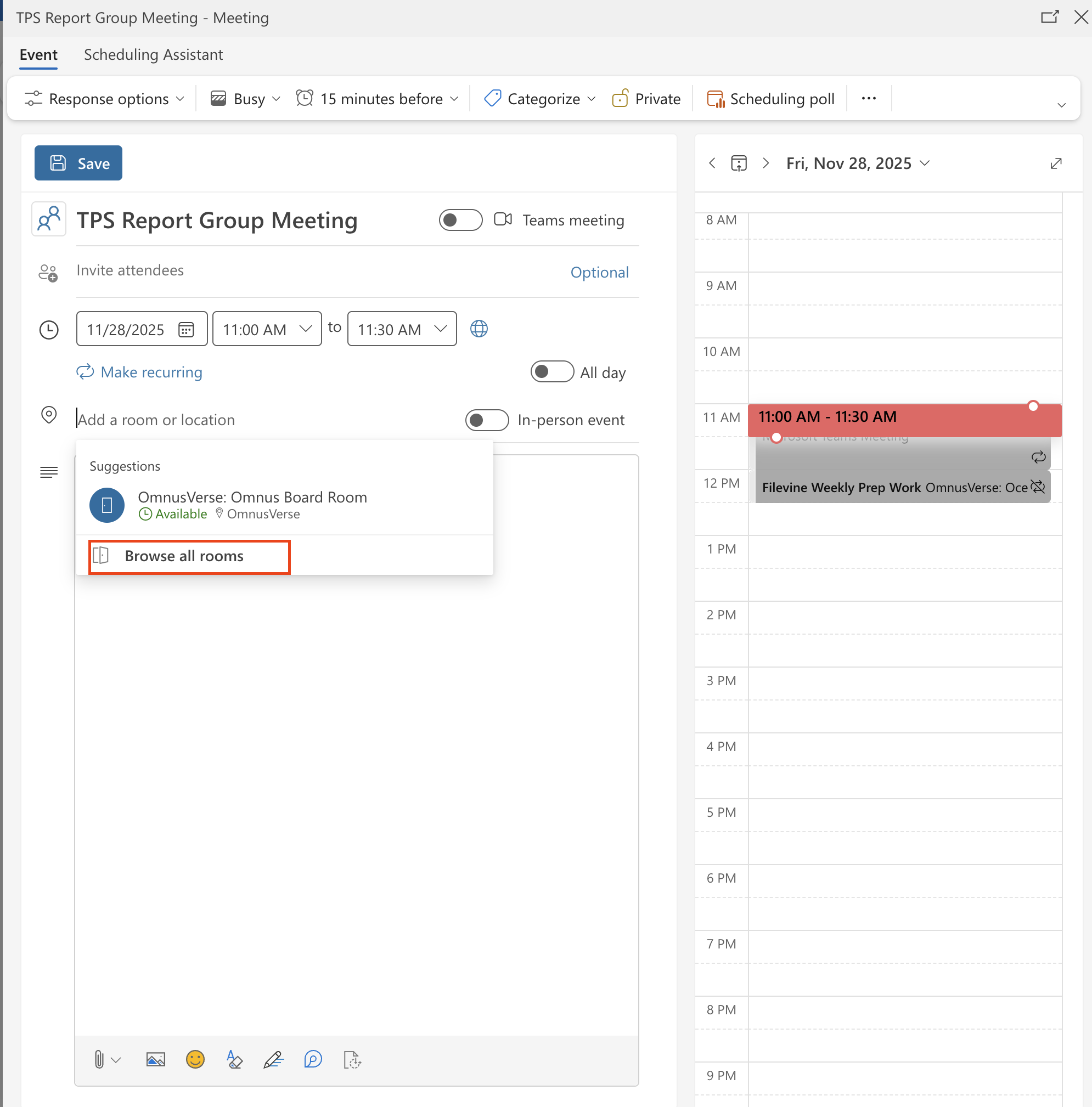
Task: Click the calendar date picker icon
Action: tap(185, 330)
